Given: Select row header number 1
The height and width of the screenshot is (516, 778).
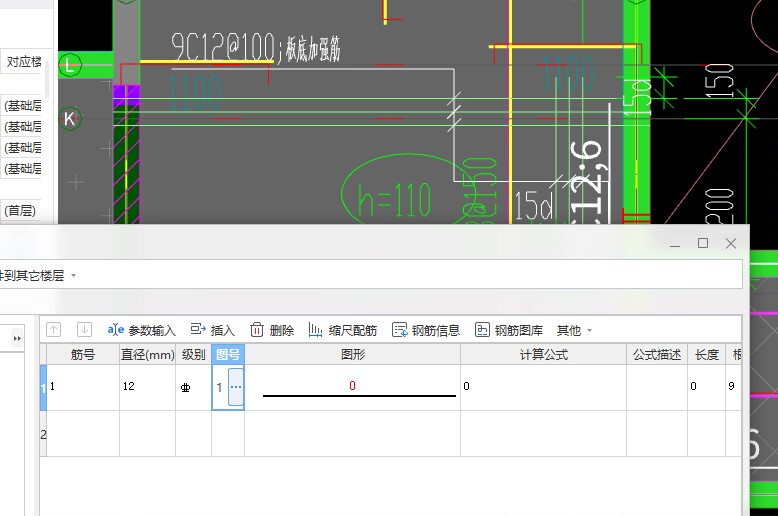Looking at the screenshot, I should click(43, 387).
